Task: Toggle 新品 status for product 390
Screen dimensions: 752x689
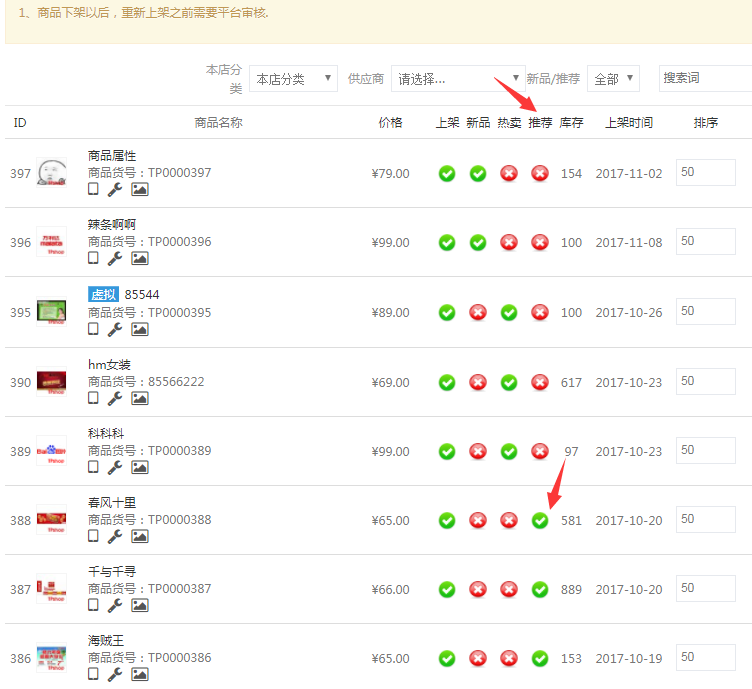Action: 478,382
